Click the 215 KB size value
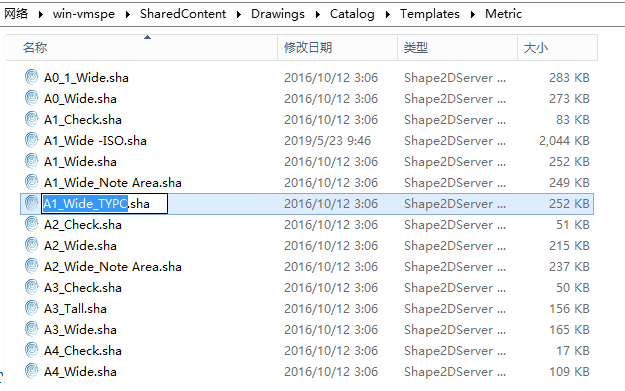Screen dimensions: 625x391 (x=569, y=246)
